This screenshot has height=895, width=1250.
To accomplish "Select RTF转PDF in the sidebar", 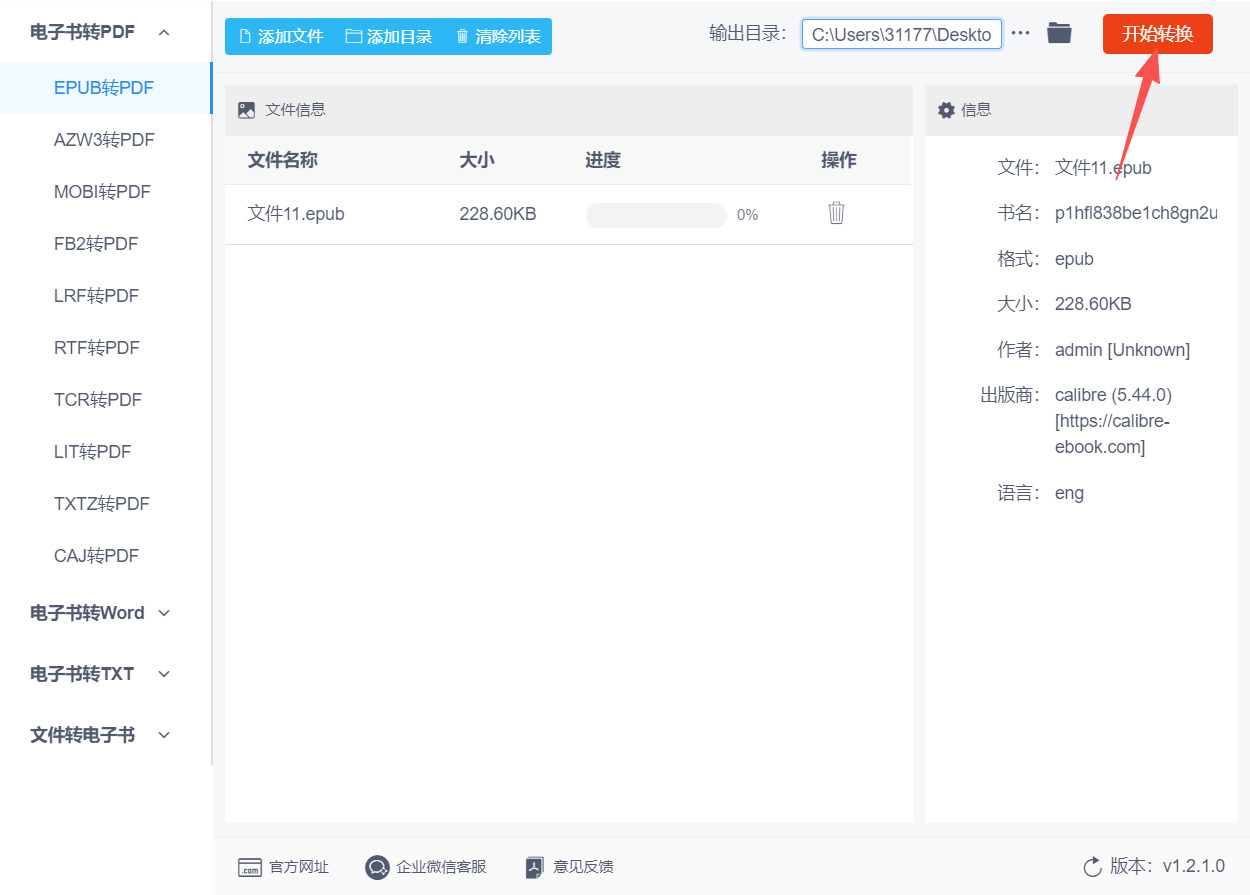I will pyautogui.click(x=106, y=348).
